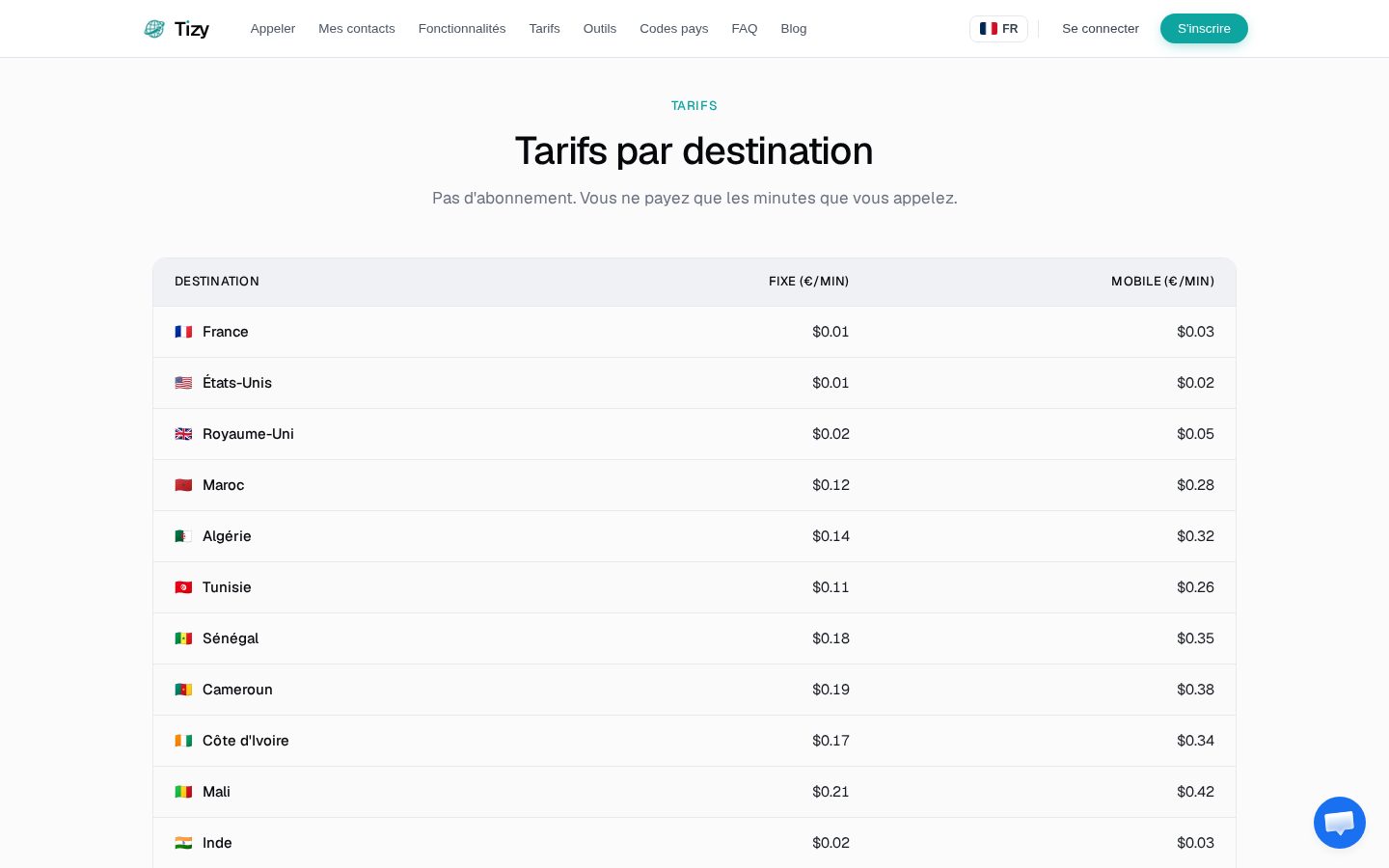Screen dimensions: 1389x868
Task: Click the Tarifs par destination heading
Action: pos(694,151)
